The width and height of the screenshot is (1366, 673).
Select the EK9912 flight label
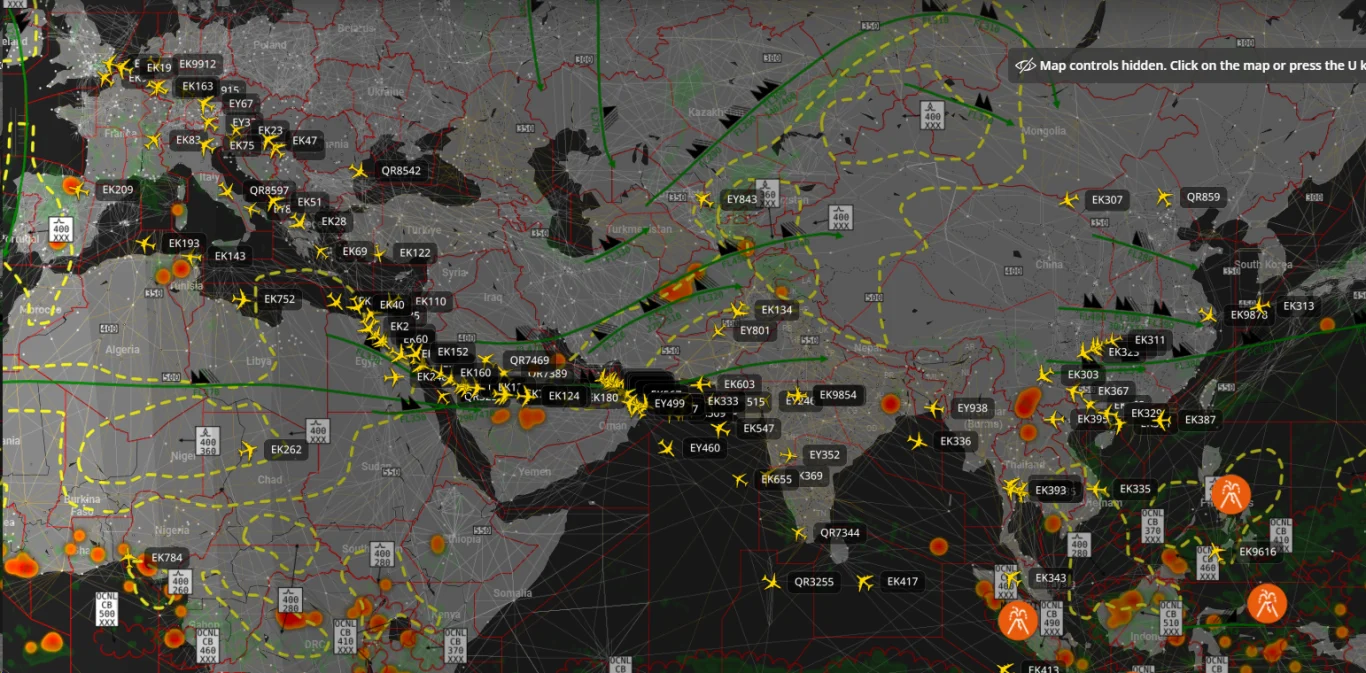point(198,64)
